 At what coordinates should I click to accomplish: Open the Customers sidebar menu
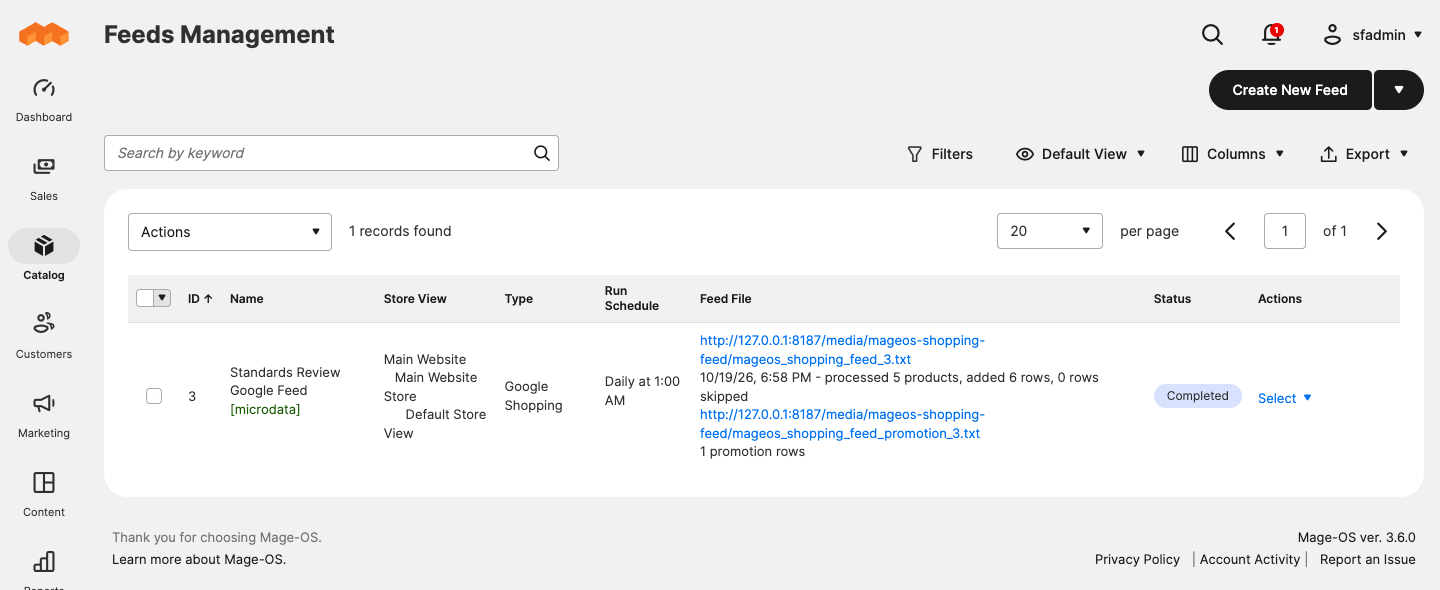click(44, 336)
